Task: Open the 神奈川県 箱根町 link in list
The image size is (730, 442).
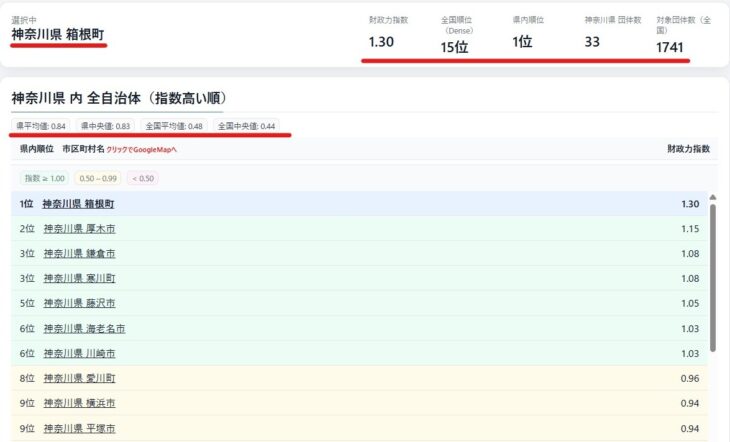Action: click(79, 204)
